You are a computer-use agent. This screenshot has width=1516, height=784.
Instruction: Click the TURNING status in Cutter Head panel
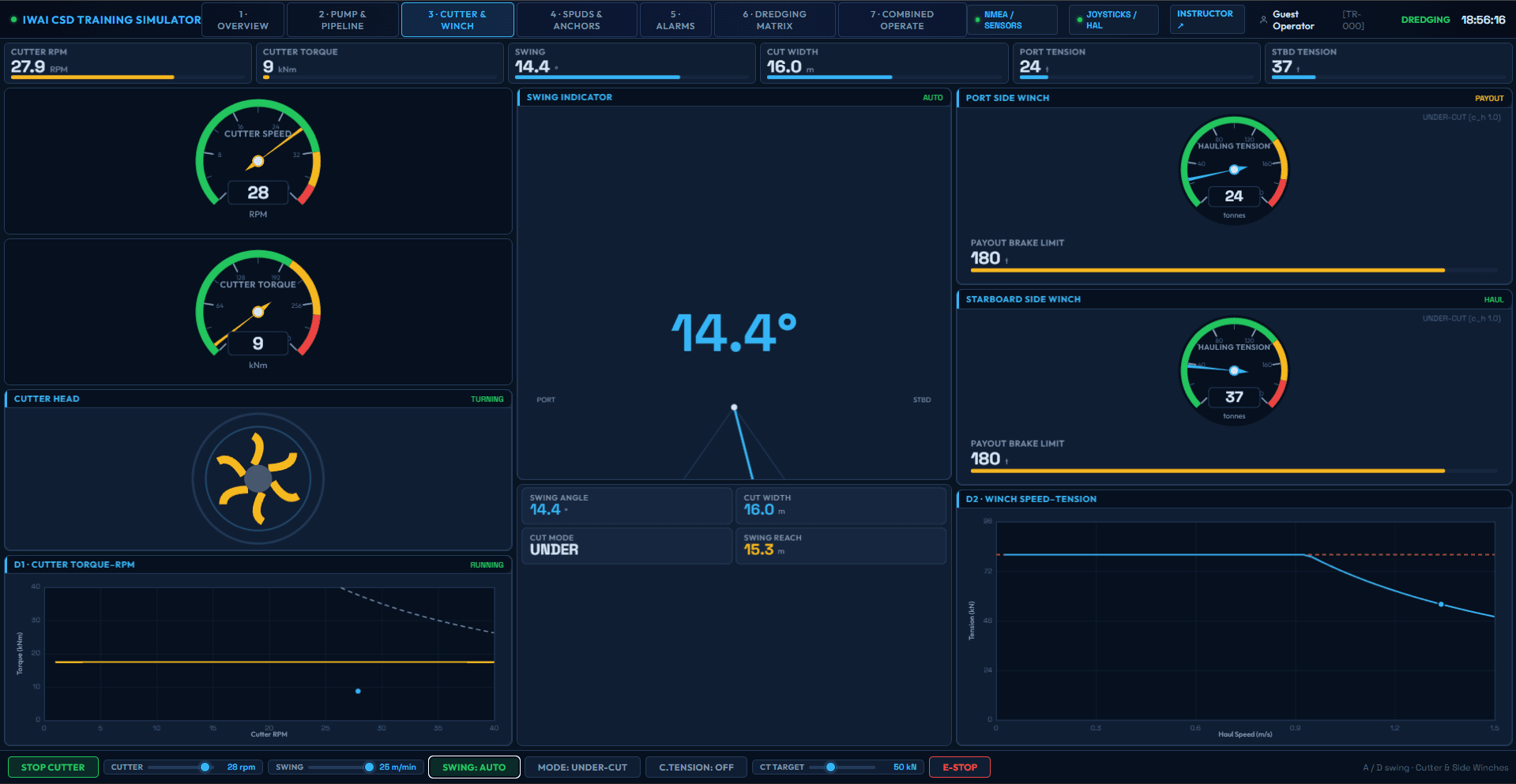pyautogui.click(x=487, y=399)
